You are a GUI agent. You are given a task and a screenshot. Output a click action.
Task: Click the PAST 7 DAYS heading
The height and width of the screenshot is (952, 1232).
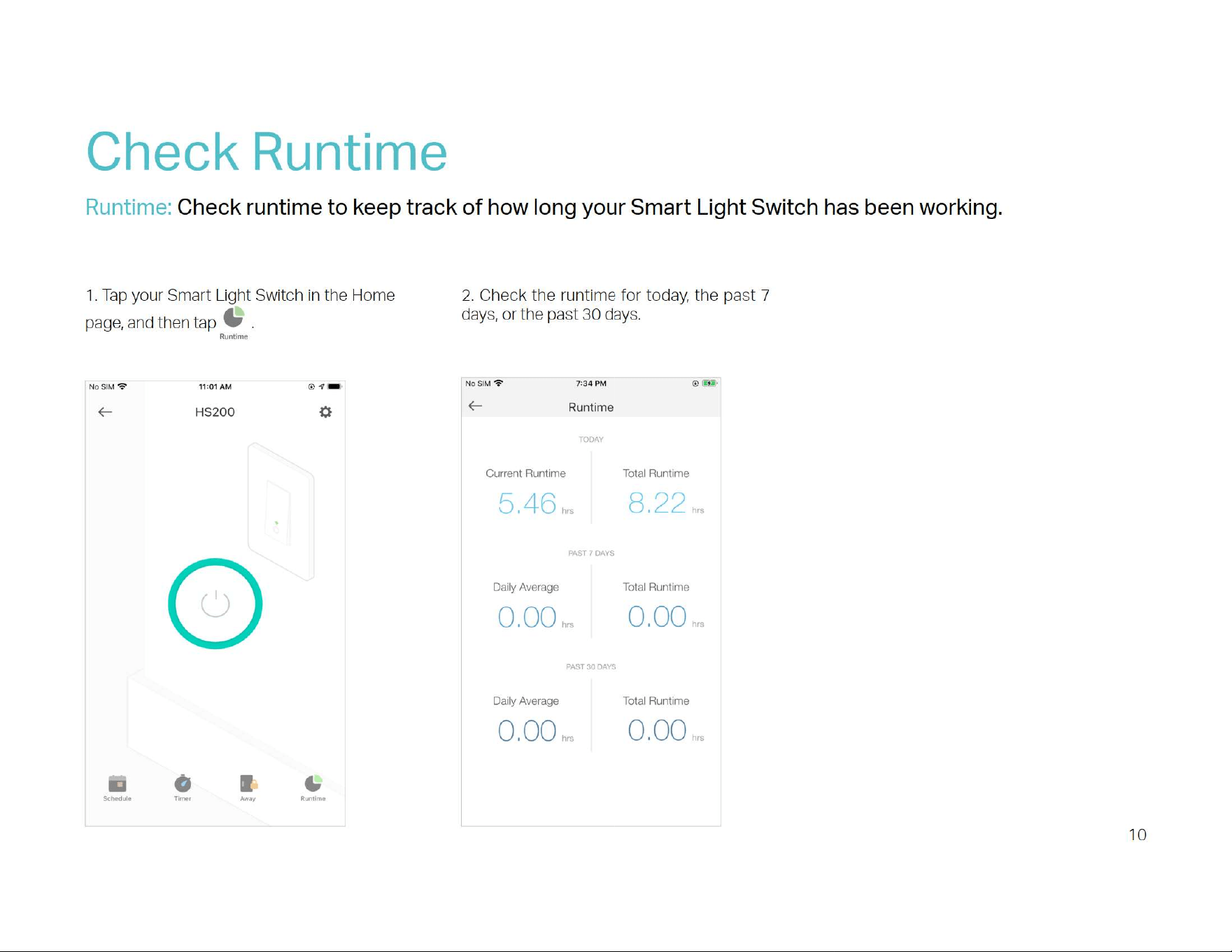[x=591, y=553]
